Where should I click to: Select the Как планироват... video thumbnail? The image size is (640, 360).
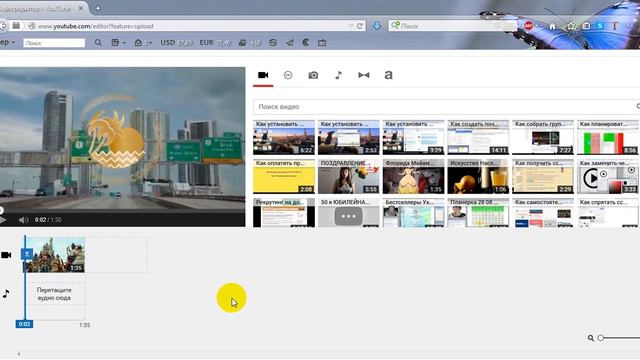pos(608,137)
